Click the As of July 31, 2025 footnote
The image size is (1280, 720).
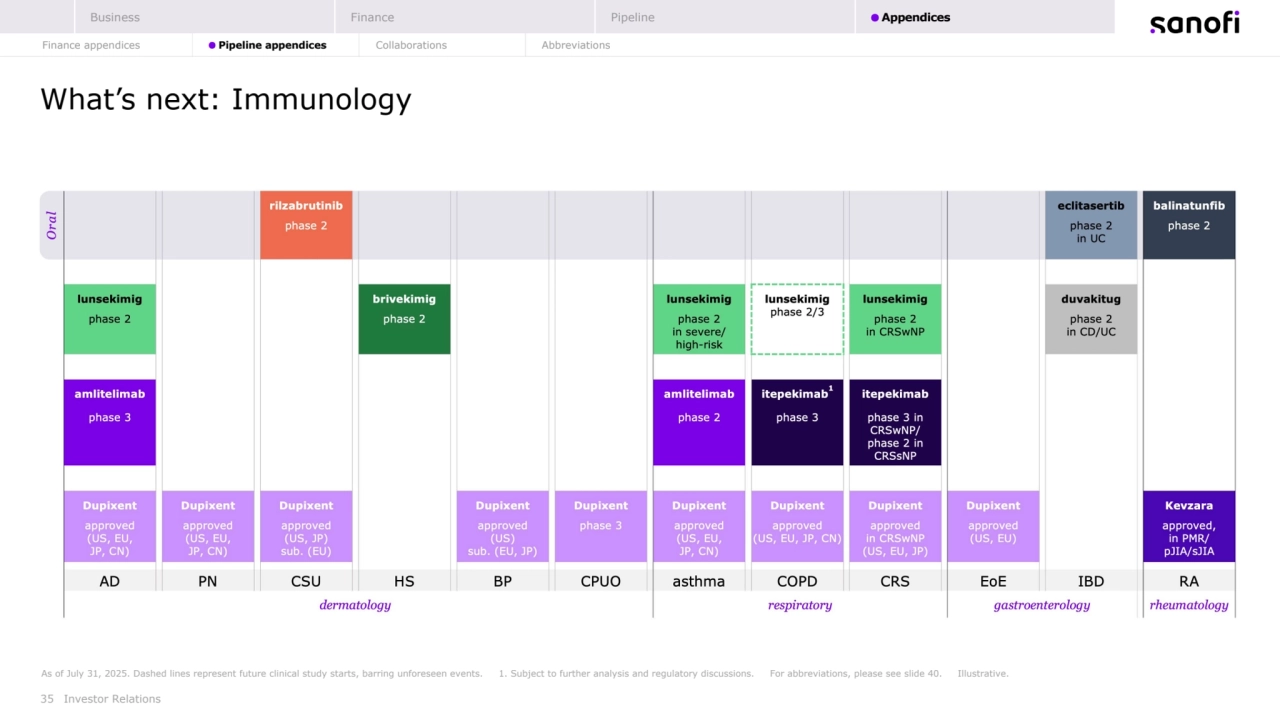click(x=262, y=674)
